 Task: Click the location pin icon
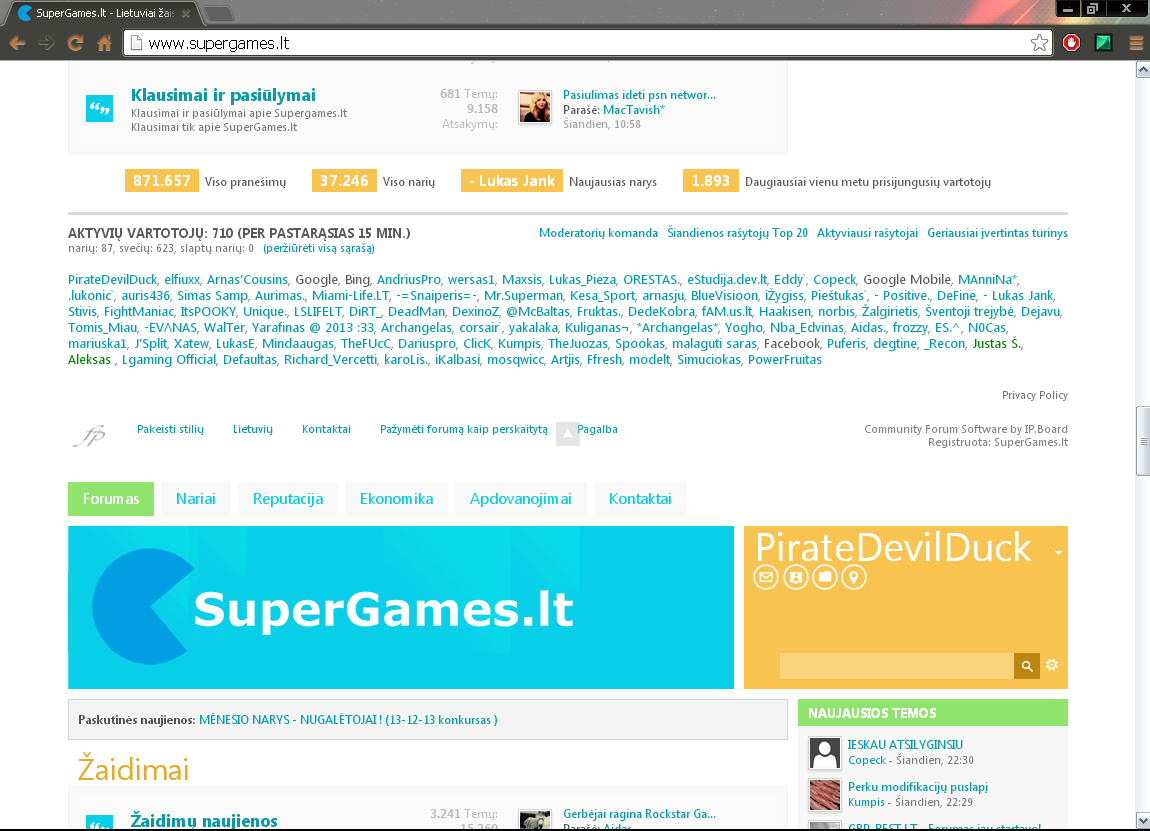[x=854, y=577]
